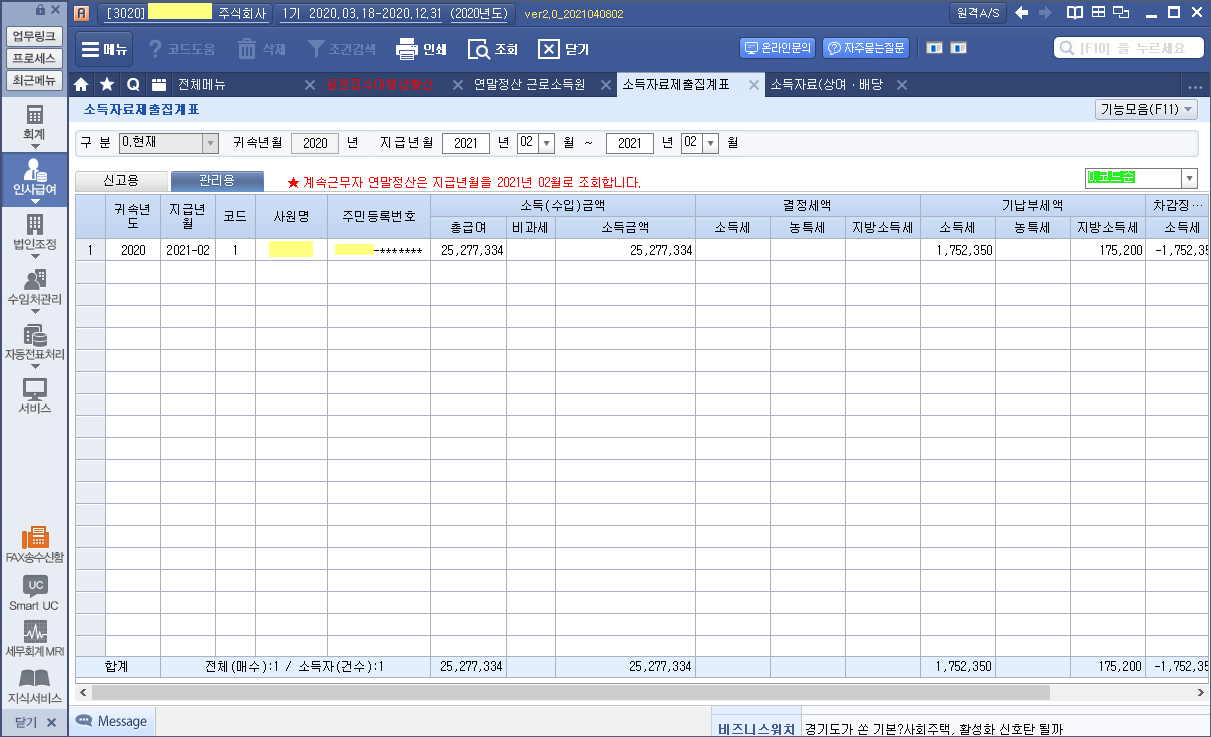The width and height of the screenshot is (1211, 737).
Task: Select the 관리용 tab
Action: tap(217, 181)
